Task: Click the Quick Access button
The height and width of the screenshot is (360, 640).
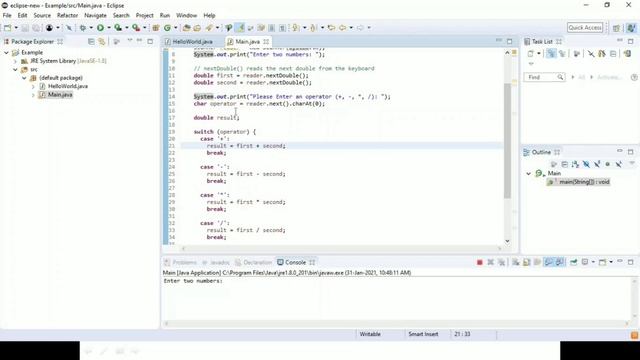Action: (x=585, y=28)
